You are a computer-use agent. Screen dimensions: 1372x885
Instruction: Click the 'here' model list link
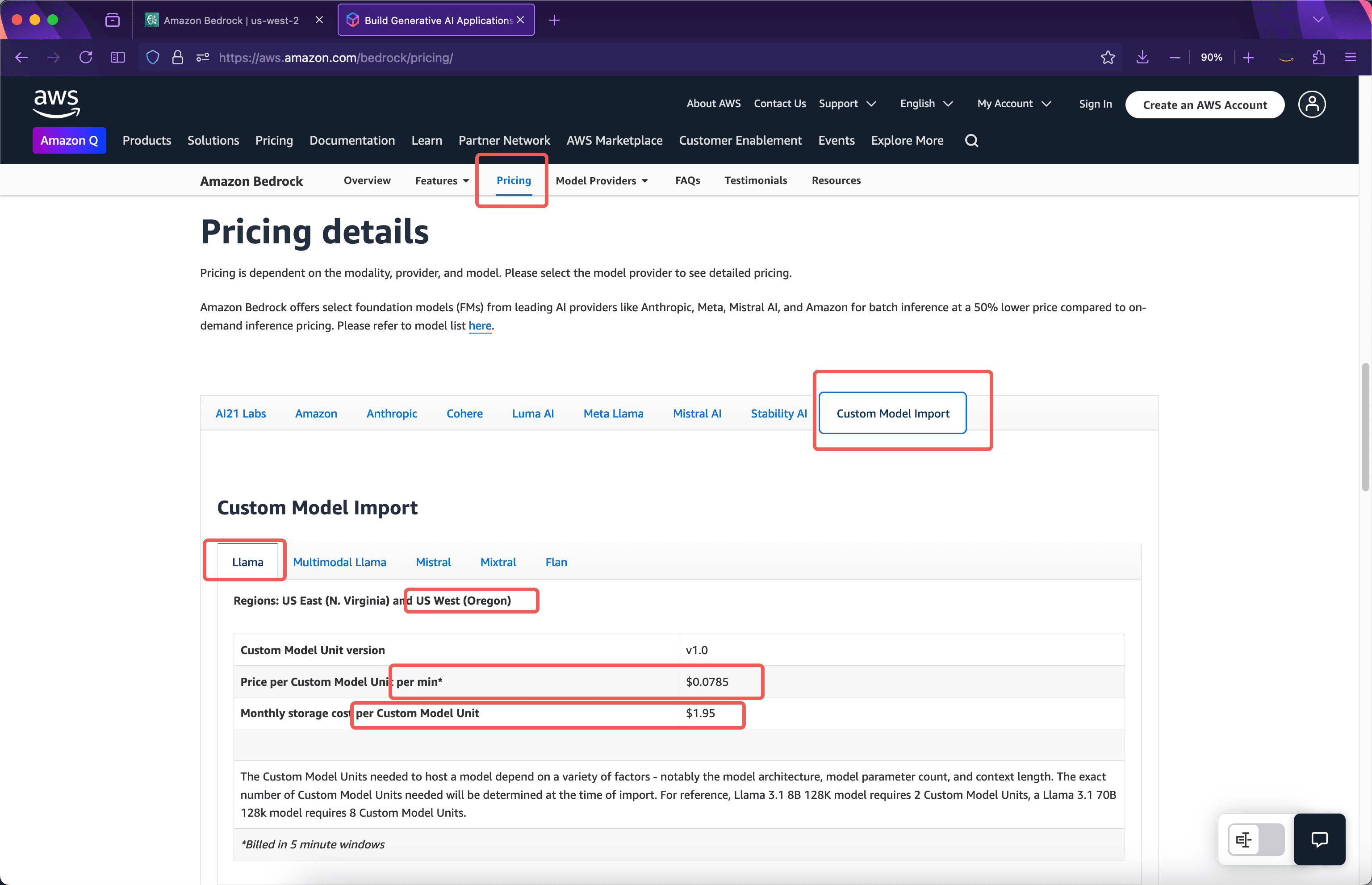pyautogui.click(x=480, y=326)
